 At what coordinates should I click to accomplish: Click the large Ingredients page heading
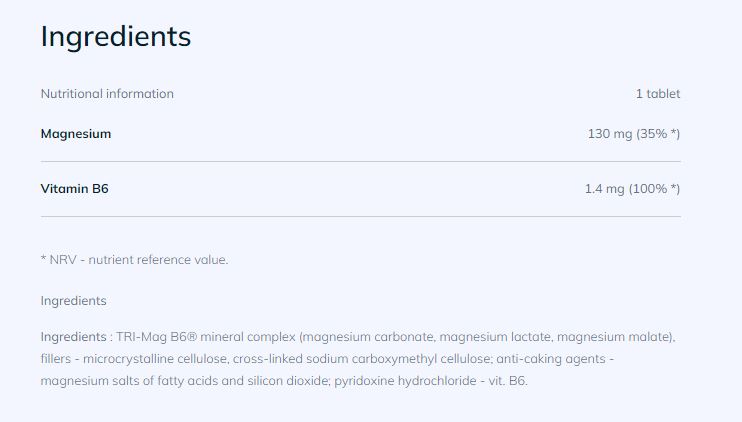click(x=115, y=36)
